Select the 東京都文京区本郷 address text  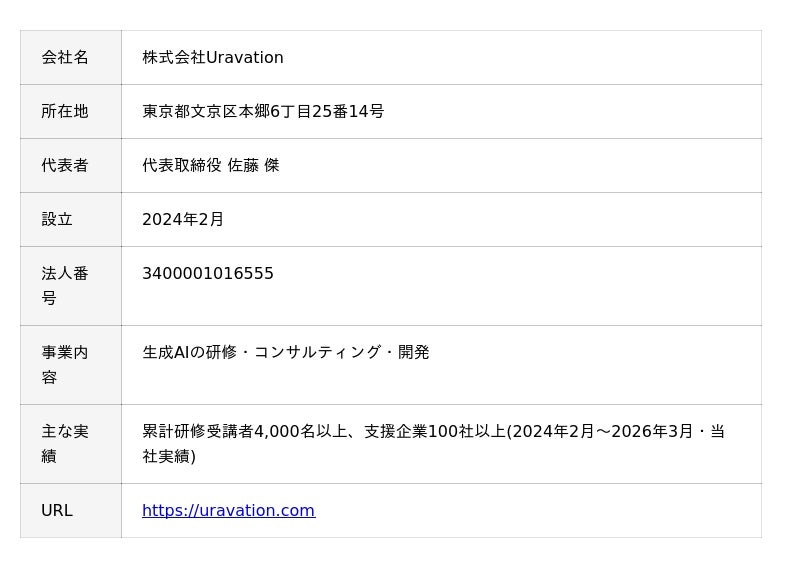(x=206, y=111)
